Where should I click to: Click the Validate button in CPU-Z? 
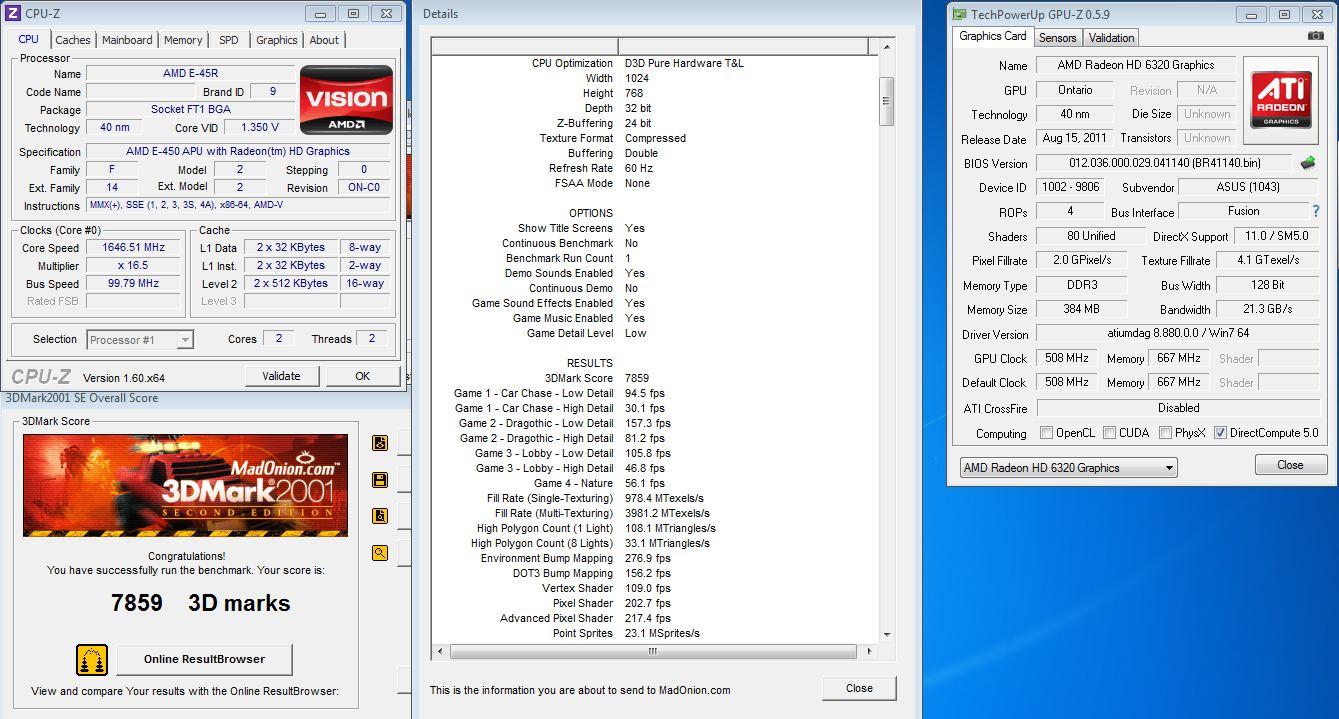(x=281, y=376)
